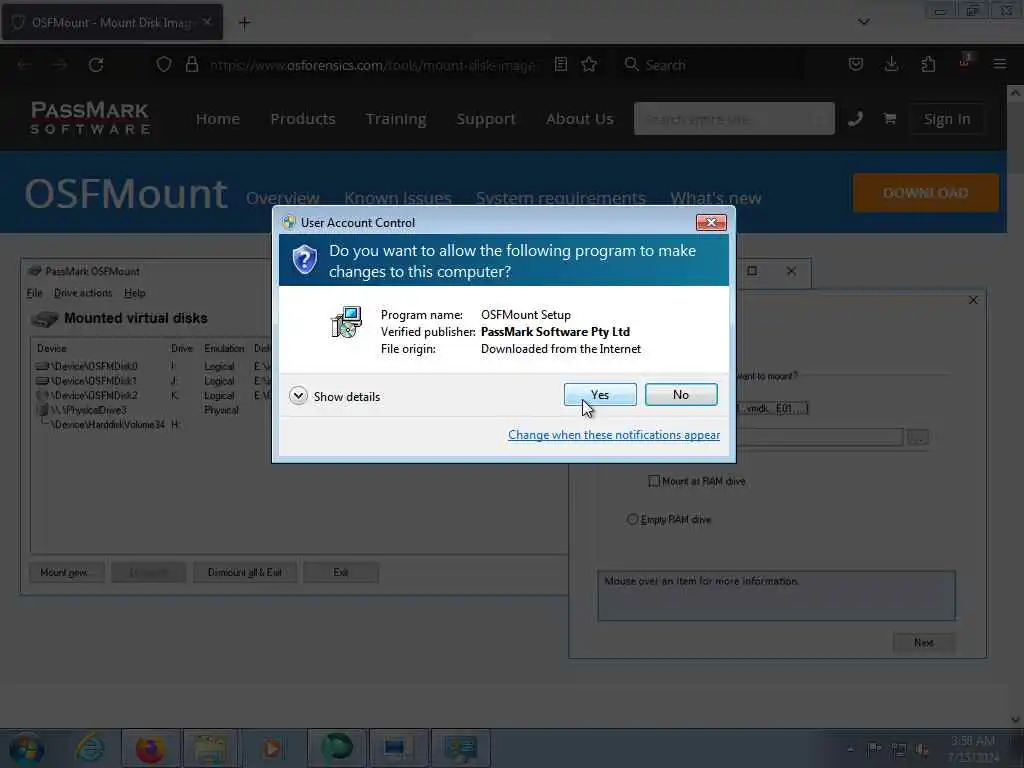Select the Empty RAM drive radio button
1024x768 pixels.
click(632, 519)
